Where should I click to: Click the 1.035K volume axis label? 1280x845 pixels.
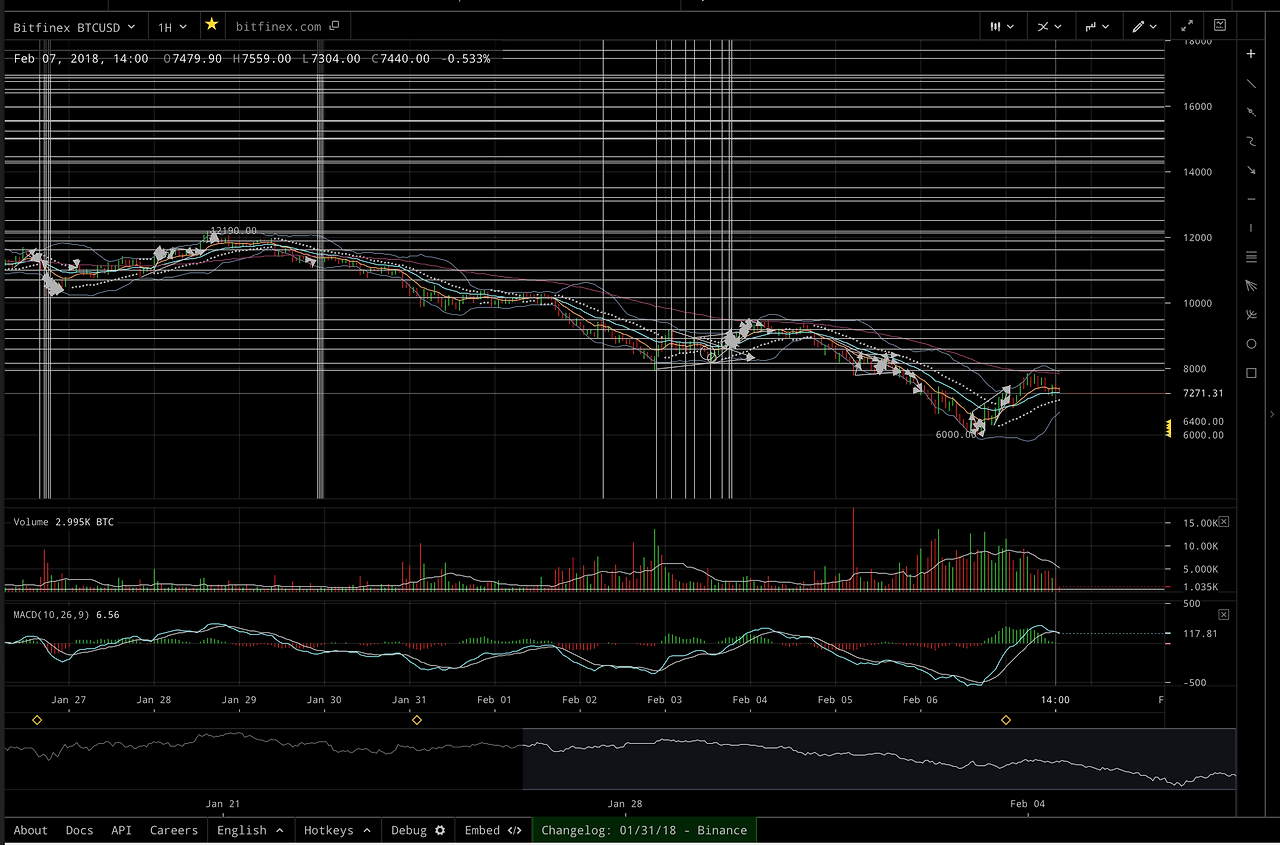pyautogui.click(x=1201, y=587)
